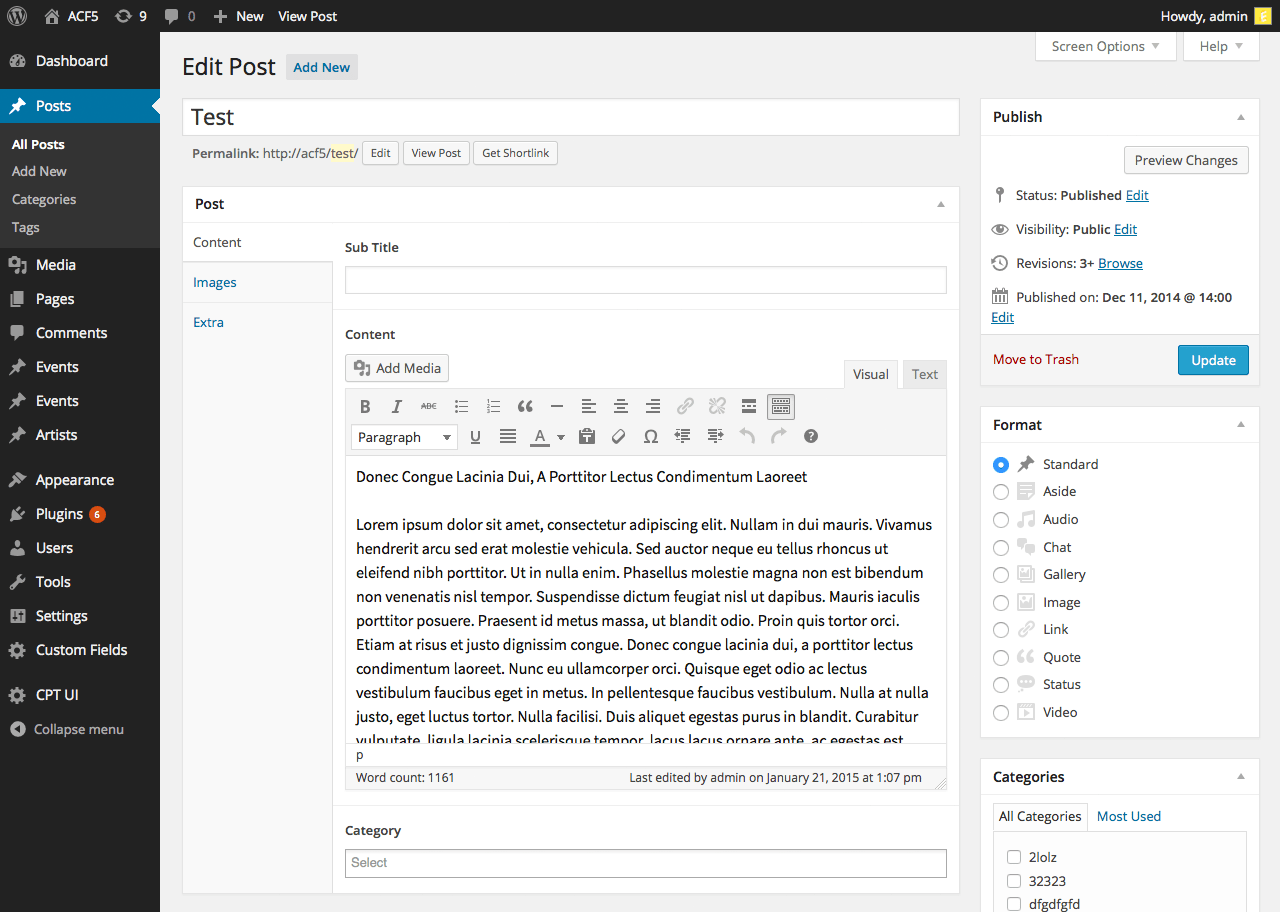Toggle the bulleted list icon
Viewport: 1280px width, 912px height.
[461, 406]
